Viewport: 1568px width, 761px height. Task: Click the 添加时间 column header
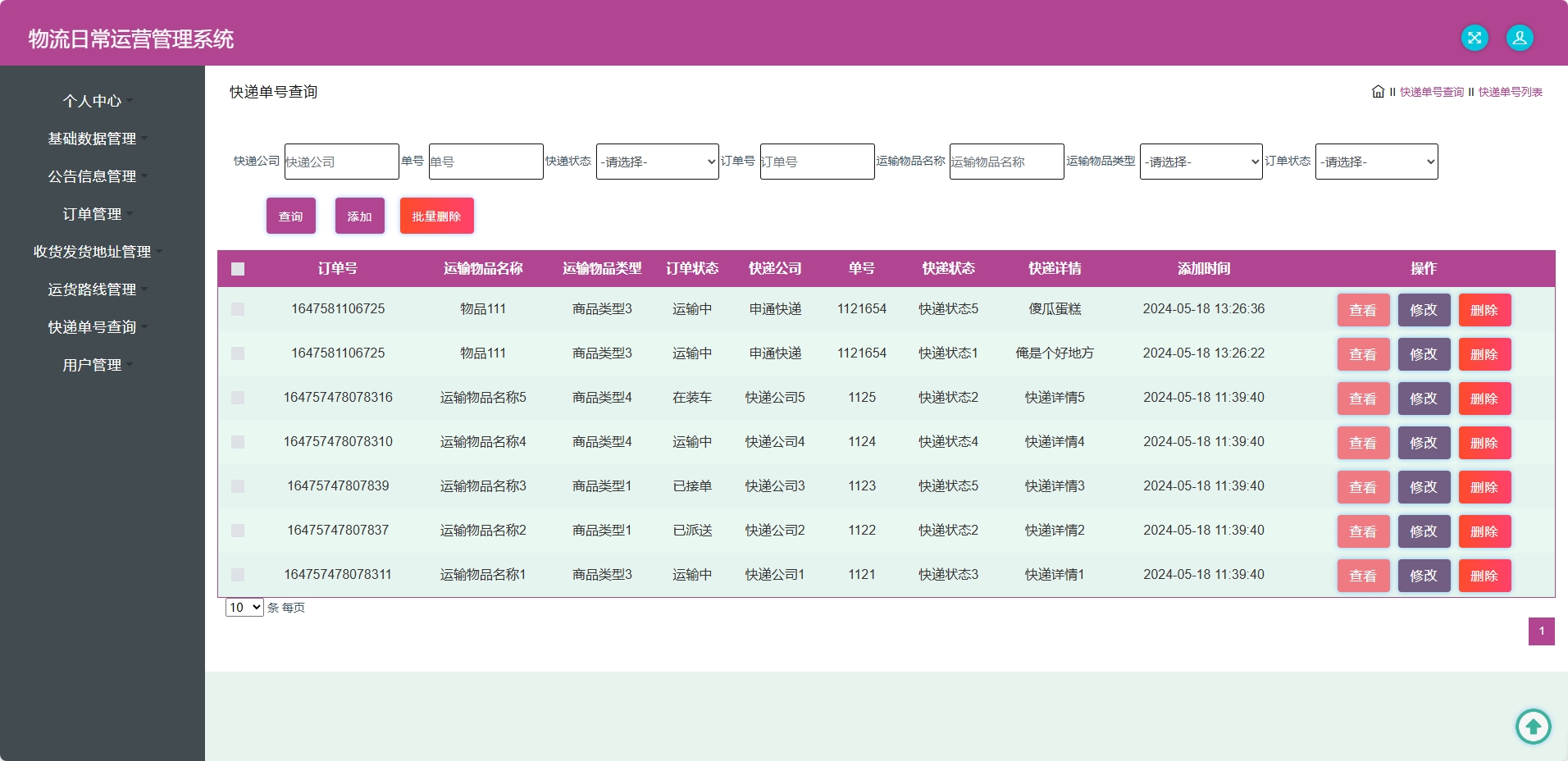[x=1204, y=268]
